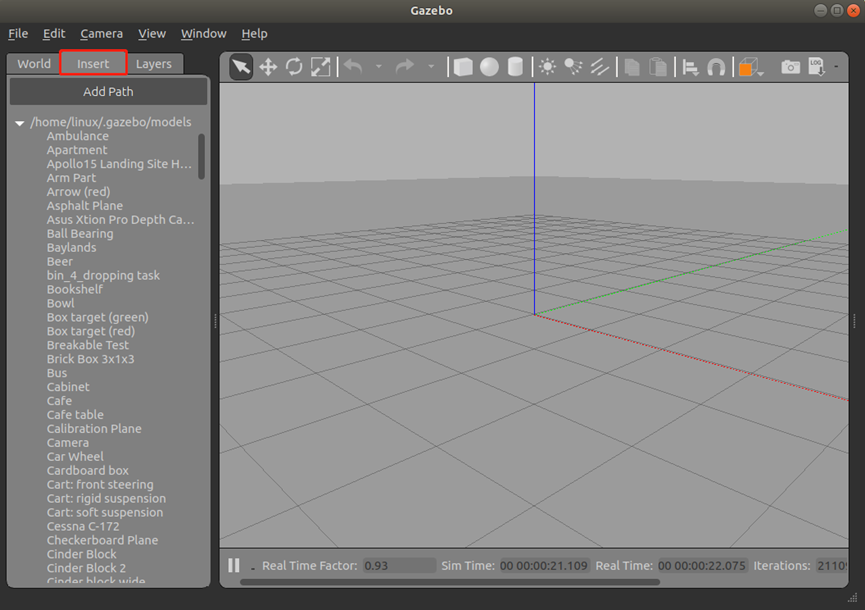
Task: Insert a box shape
Action: (463, 67)
